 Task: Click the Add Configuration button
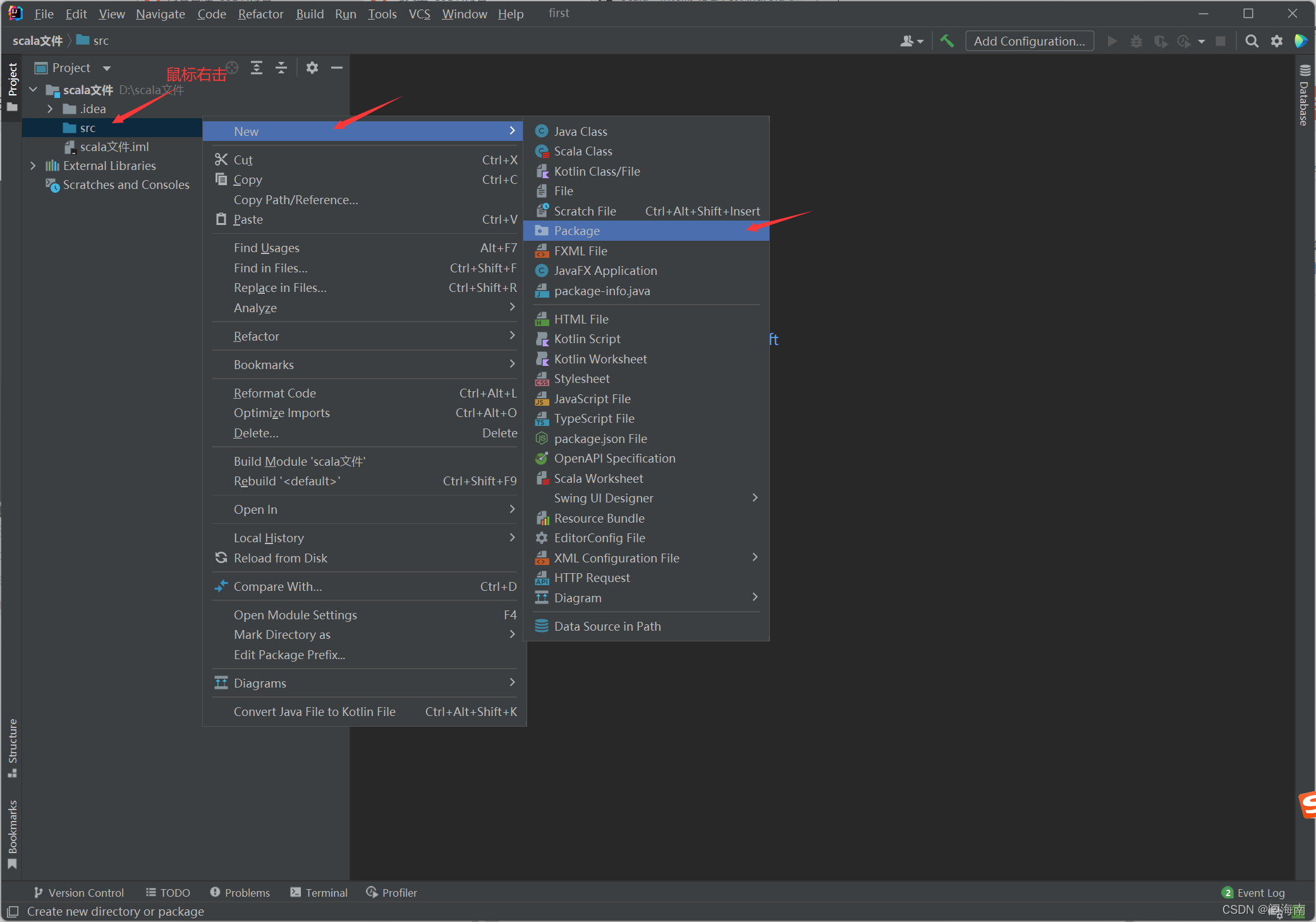click(x=1030, y=40)
